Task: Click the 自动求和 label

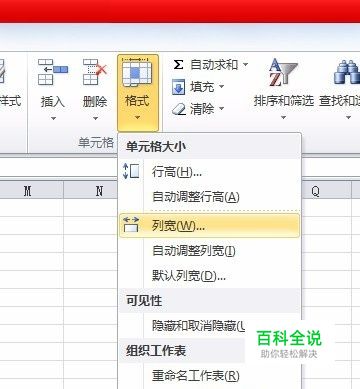Action: tap(214, 64)
